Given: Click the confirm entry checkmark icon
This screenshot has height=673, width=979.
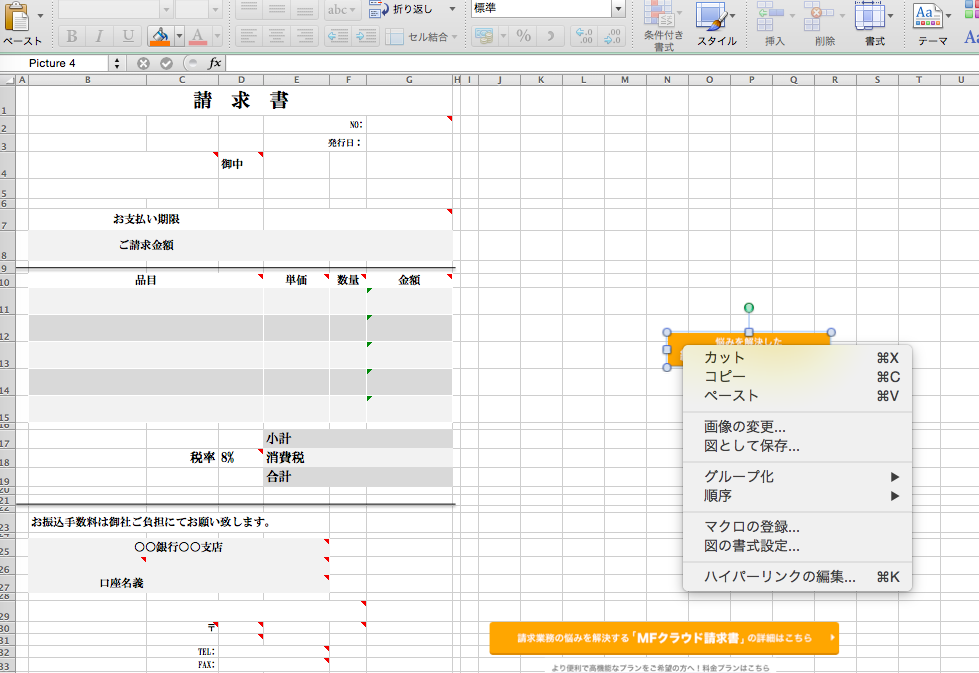Looking at the screenshot, I should (166, 63).
